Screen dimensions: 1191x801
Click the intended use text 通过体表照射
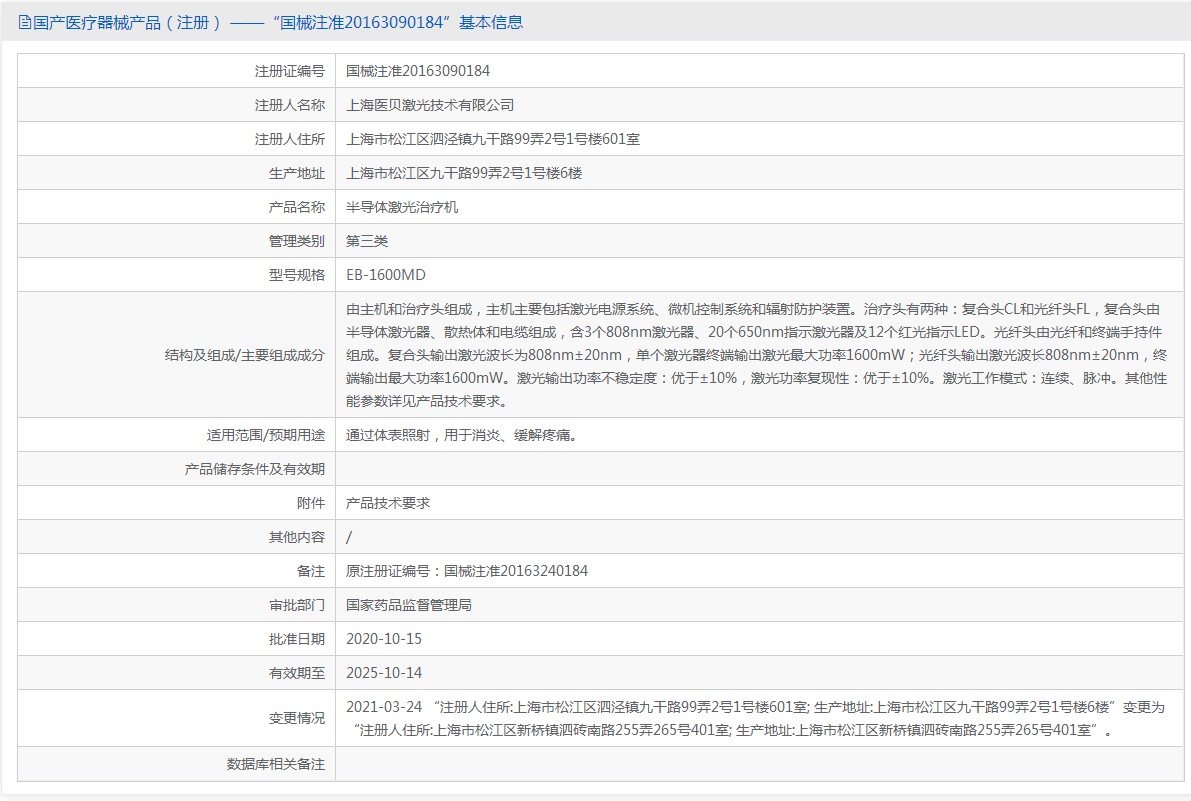click(461, 435)
